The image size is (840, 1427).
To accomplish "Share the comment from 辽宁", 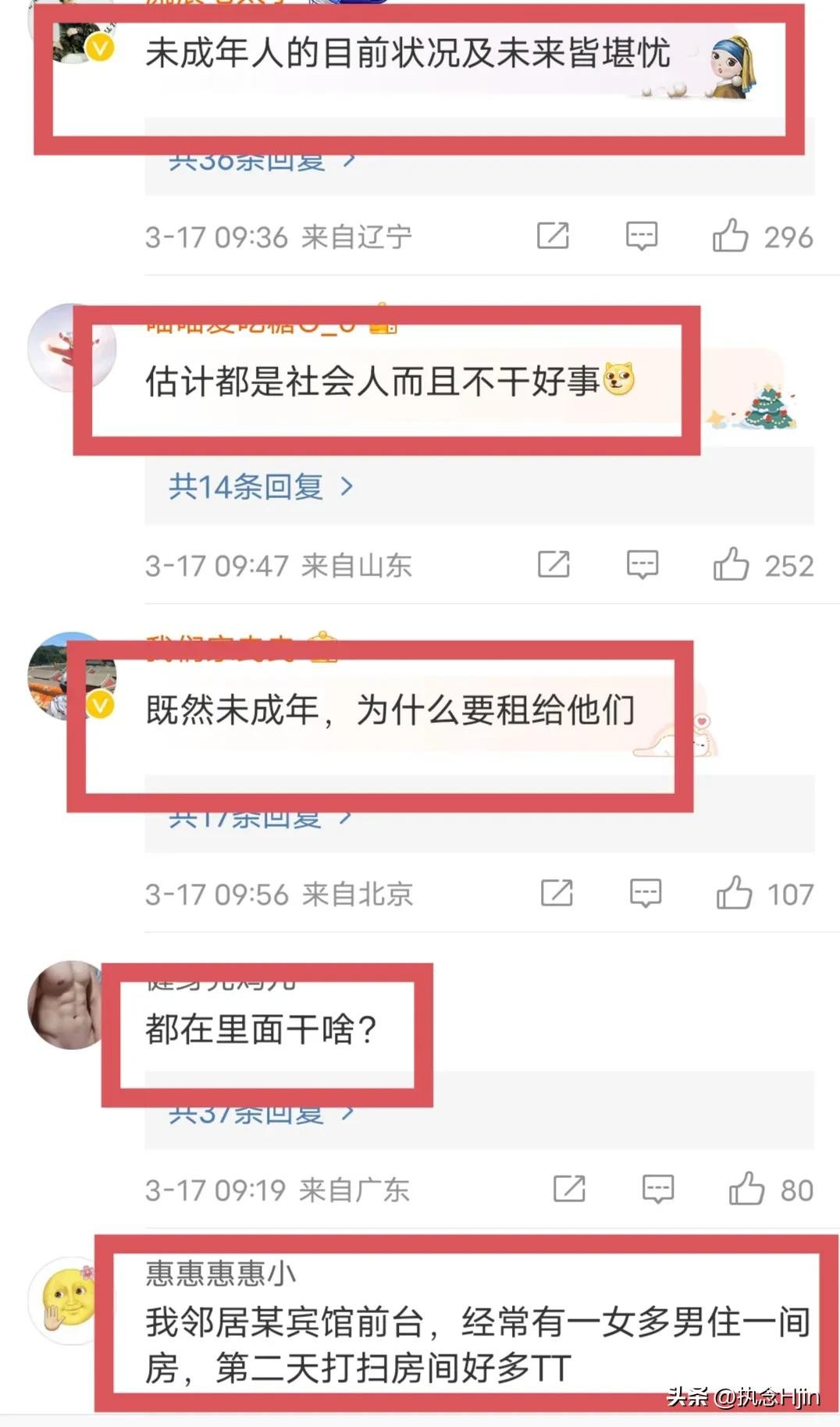I will [553, 236].
